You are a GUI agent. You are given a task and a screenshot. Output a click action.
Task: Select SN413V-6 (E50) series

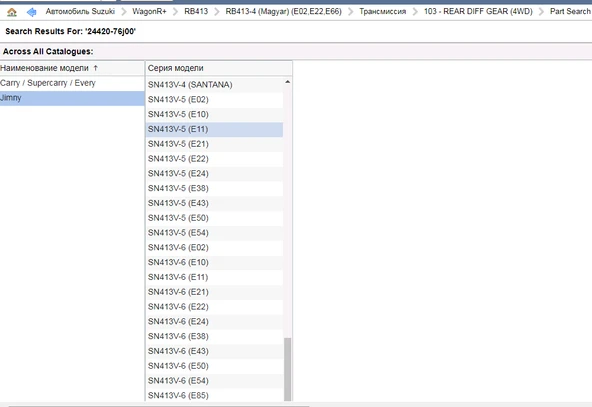pos(214,366)
